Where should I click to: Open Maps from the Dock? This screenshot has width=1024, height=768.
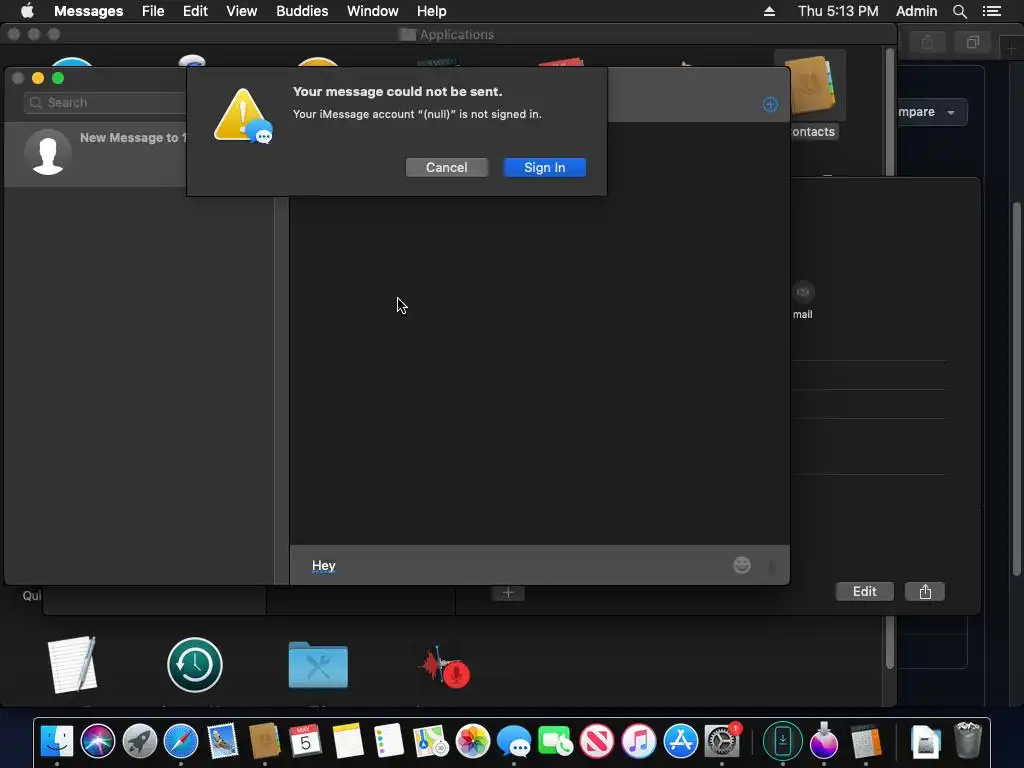tap(430, 741)
